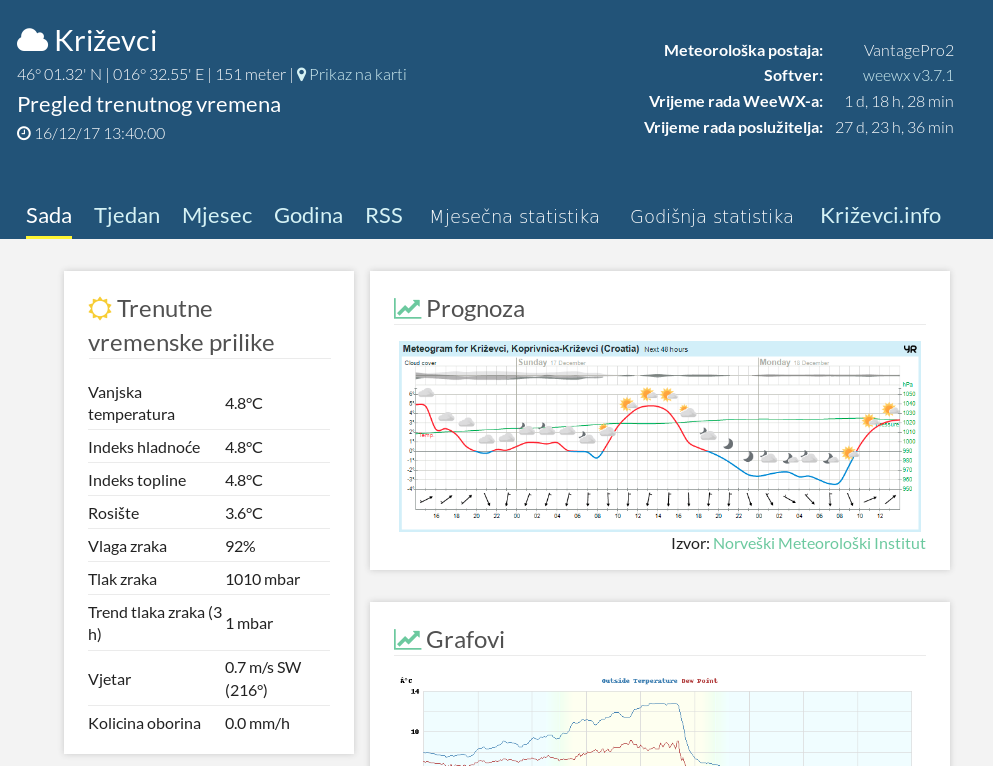Click the chart icon next to Prognoza
The width and height of the screenshot is (993, 766).
(407, 308)
